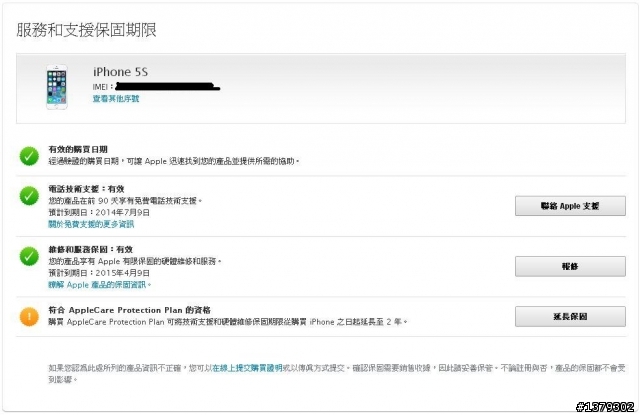Click the iPhone 5S product image

pos(55,87)
